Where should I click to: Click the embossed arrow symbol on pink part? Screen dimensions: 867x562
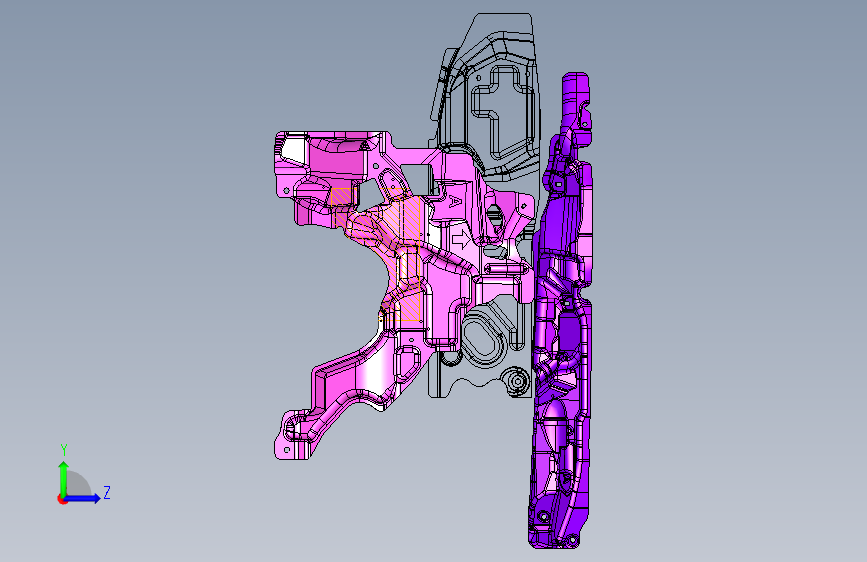pyautogui.click(x=461, y=240)
